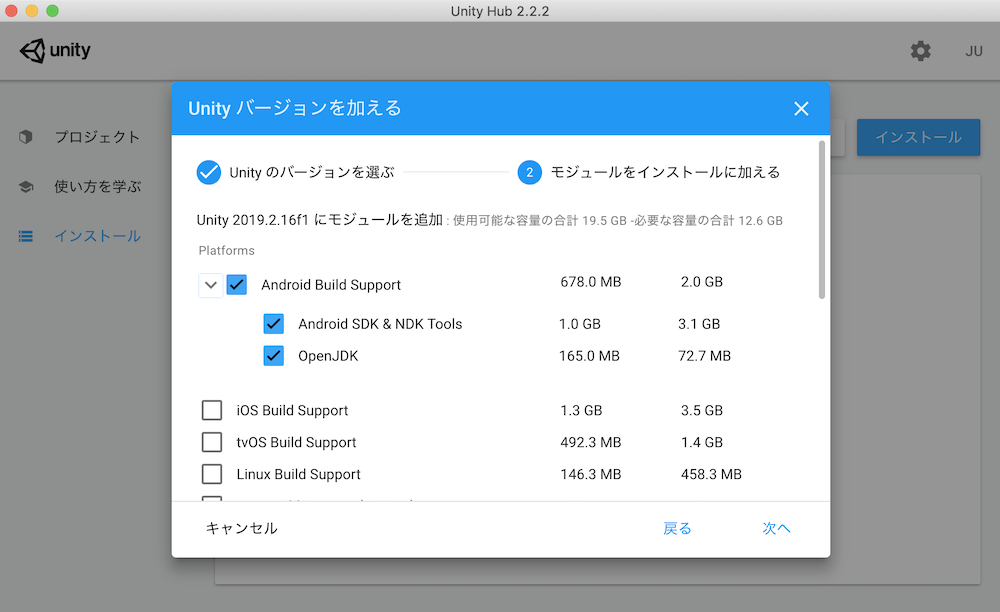Click the モジュールをインストールに加える step label
Image resolution: width=1000 pixels, height=612 pixels.
point(665,173)
